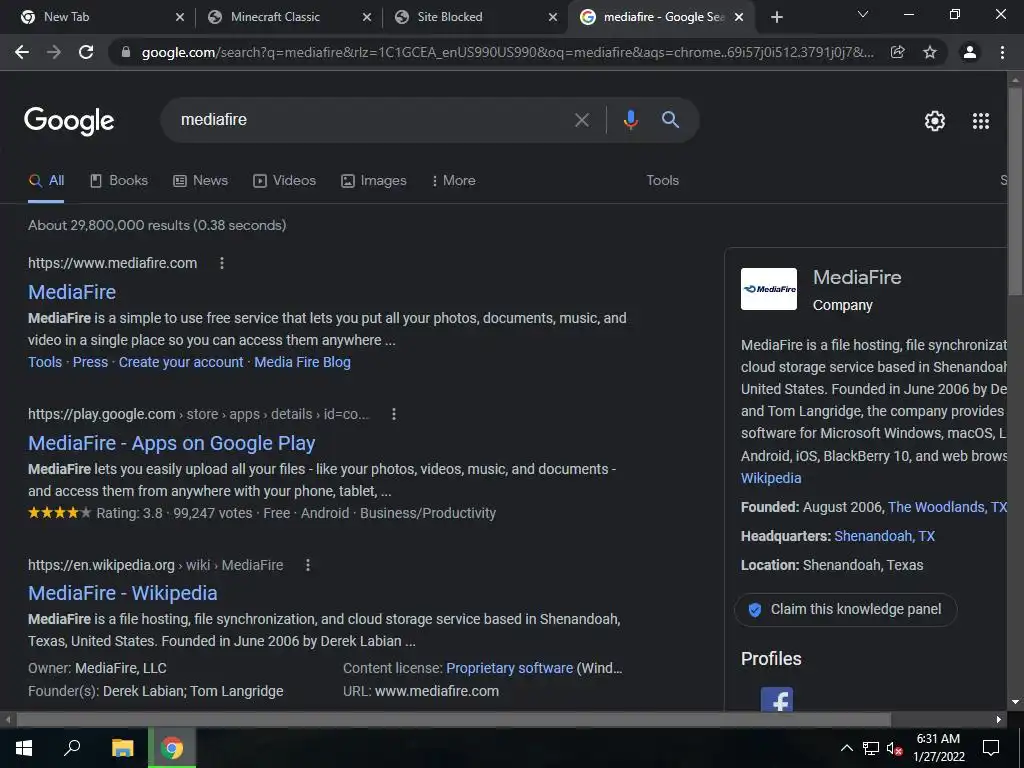Close the Site Blocked tab
The height and width of the screenshot is (768, 1024).
tap(553, 18)
